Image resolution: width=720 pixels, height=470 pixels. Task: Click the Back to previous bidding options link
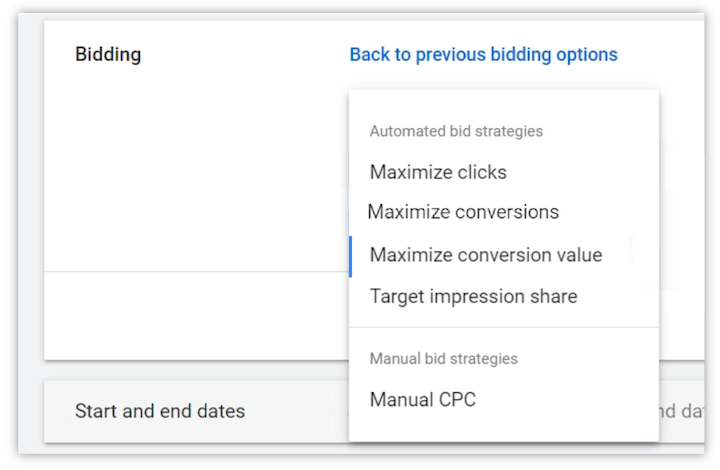[x=483, y=54]
